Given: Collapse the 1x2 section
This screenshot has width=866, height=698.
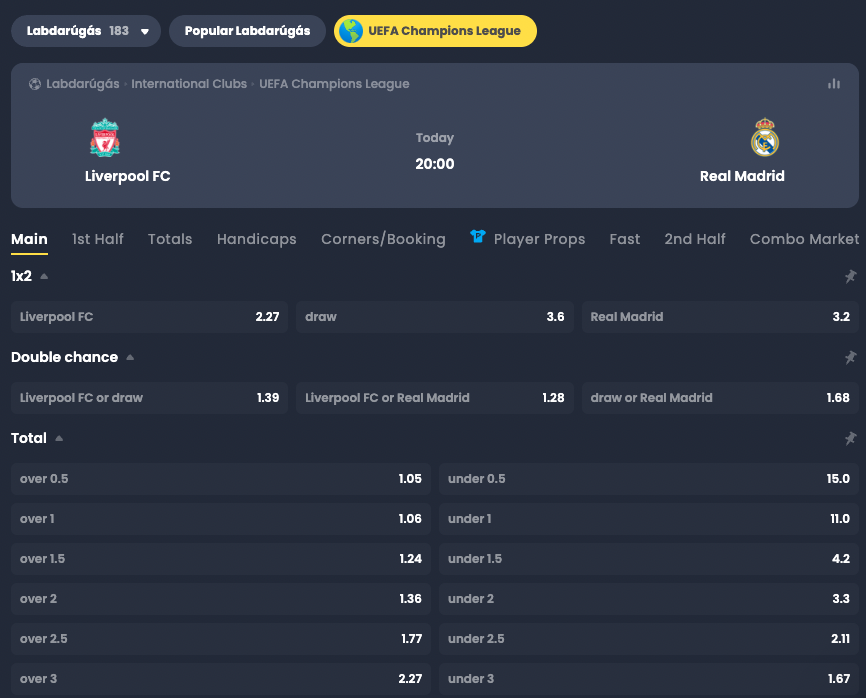Looking at the screenshot, I should click(x=44, y=276).
